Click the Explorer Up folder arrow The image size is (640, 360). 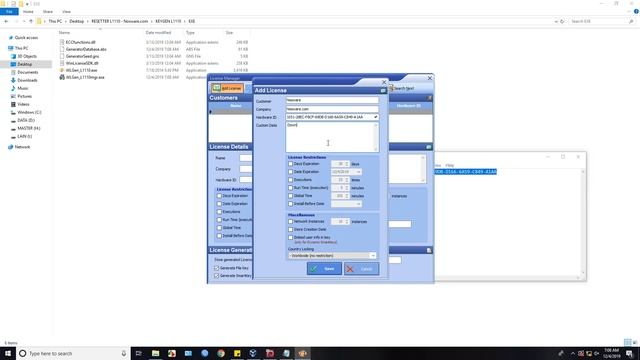coord(31,21)
